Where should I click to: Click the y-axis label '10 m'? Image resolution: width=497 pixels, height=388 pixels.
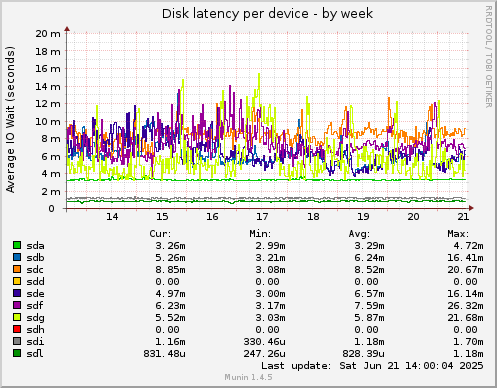[x=48, y=122]
